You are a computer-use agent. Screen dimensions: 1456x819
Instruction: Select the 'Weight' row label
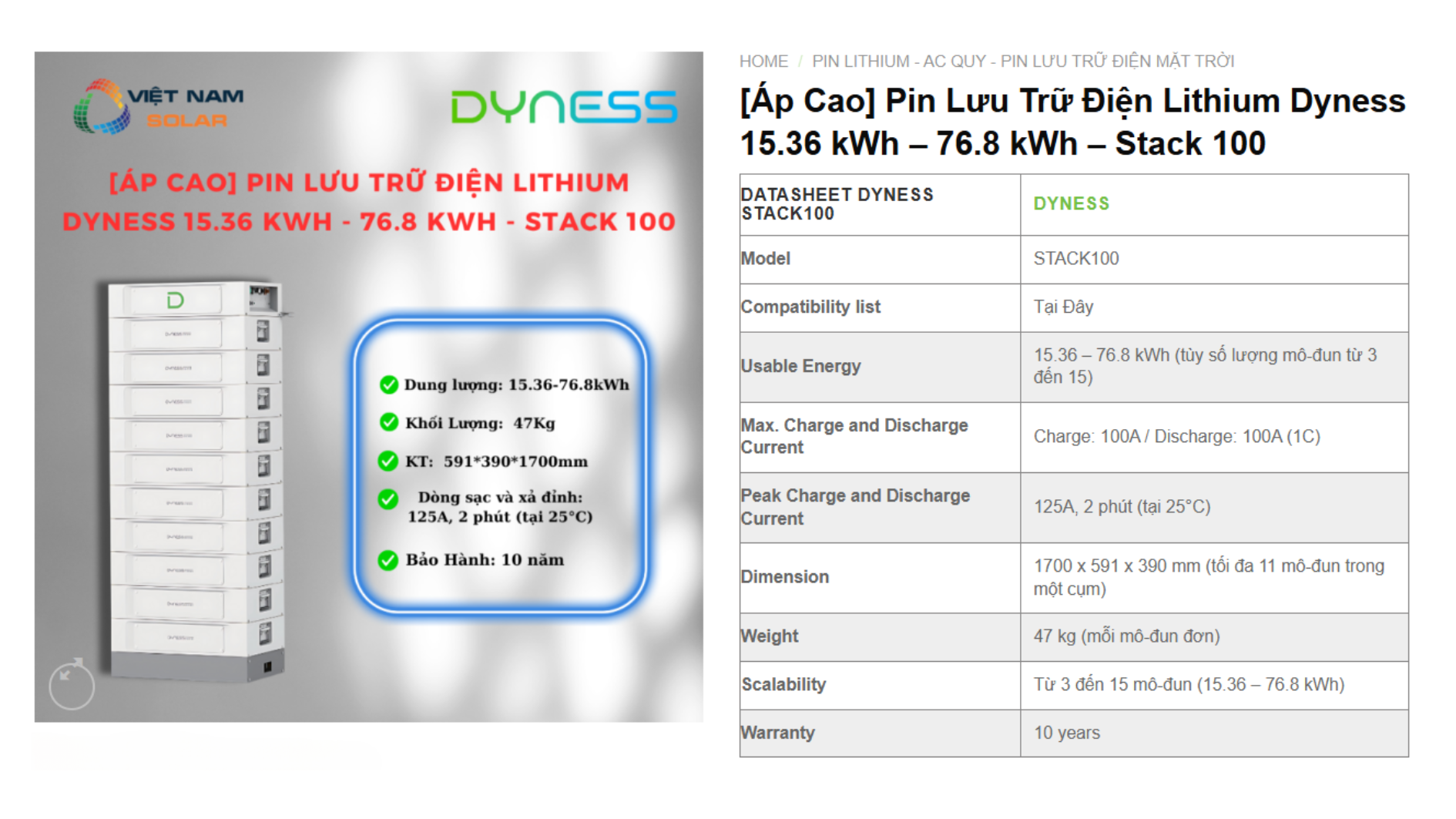point(770,636)
